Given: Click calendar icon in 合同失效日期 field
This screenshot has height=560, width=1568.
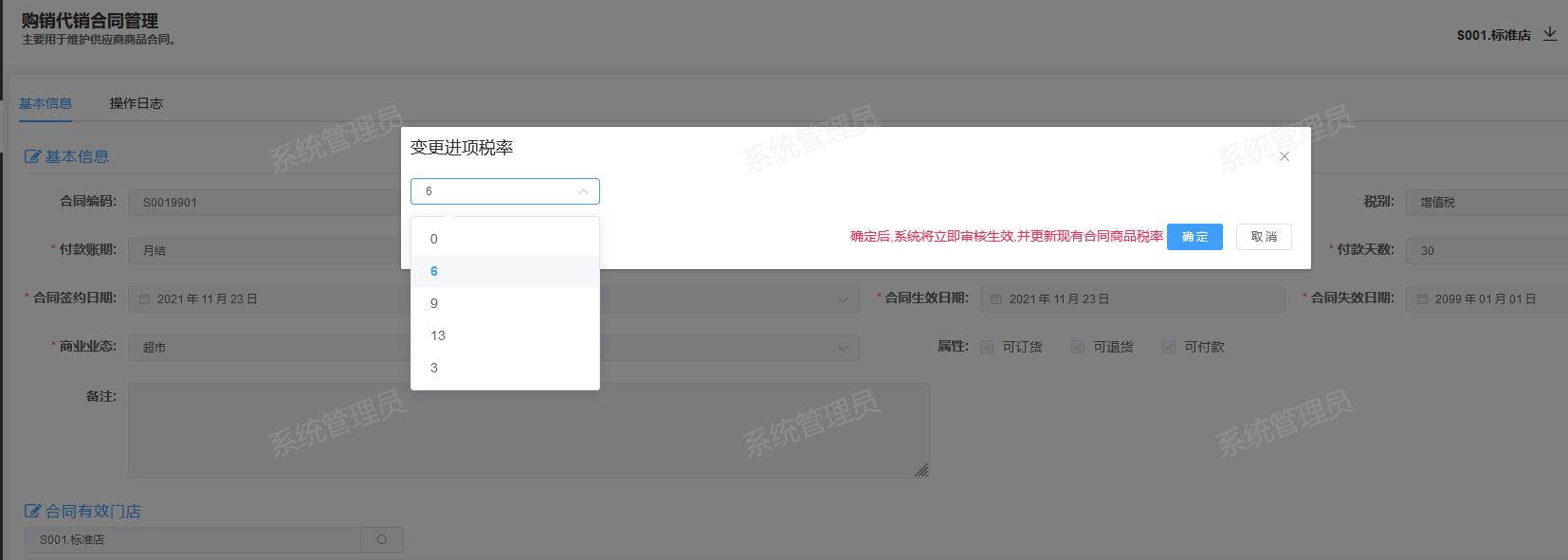Looking at the screenshot, I should pyautogui.click(x=1422, y=299).
